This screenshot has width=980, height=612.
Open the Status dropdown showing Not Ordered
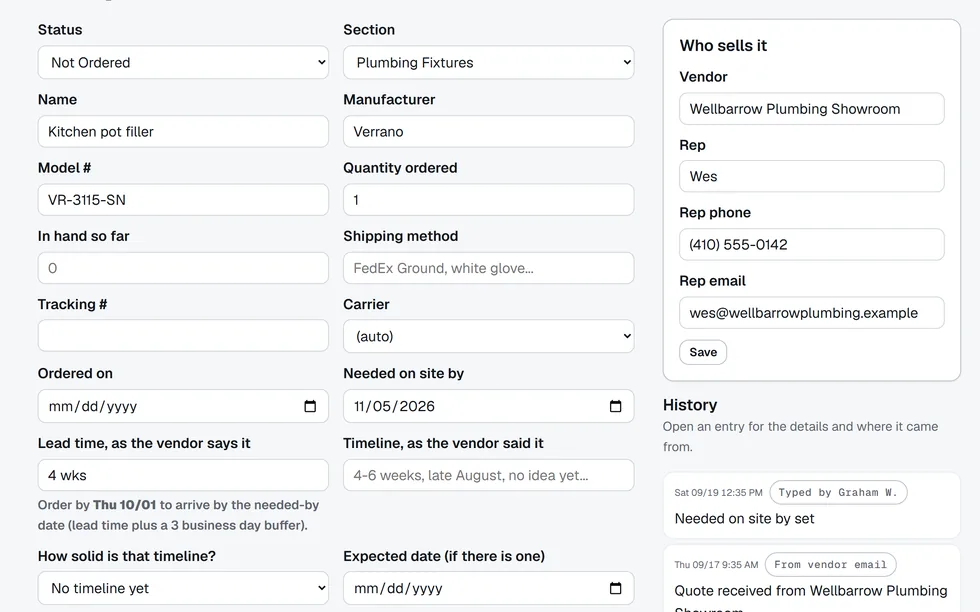183,63
